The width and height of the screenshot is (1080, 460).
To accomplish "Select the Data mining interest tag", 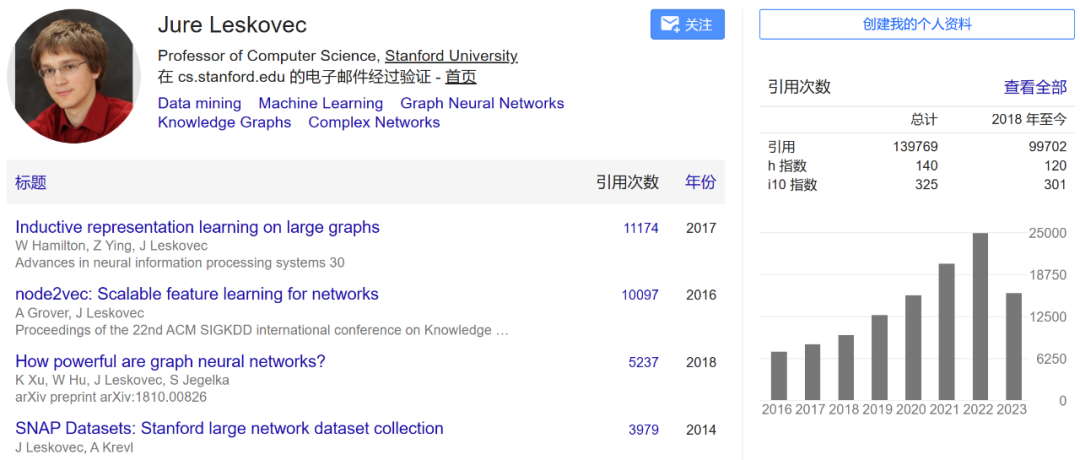I will point(199,103).
